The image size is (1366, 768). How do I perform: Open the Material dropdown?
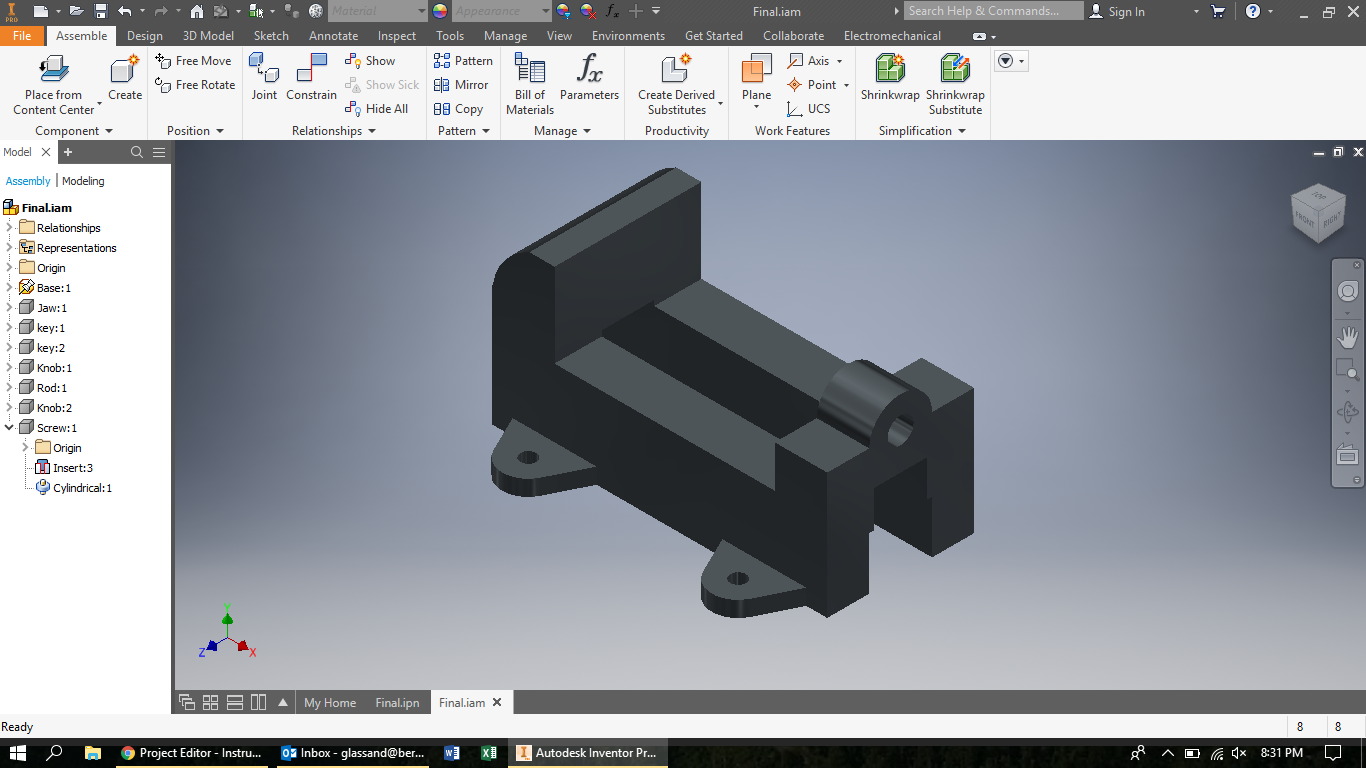coord(378,11)
